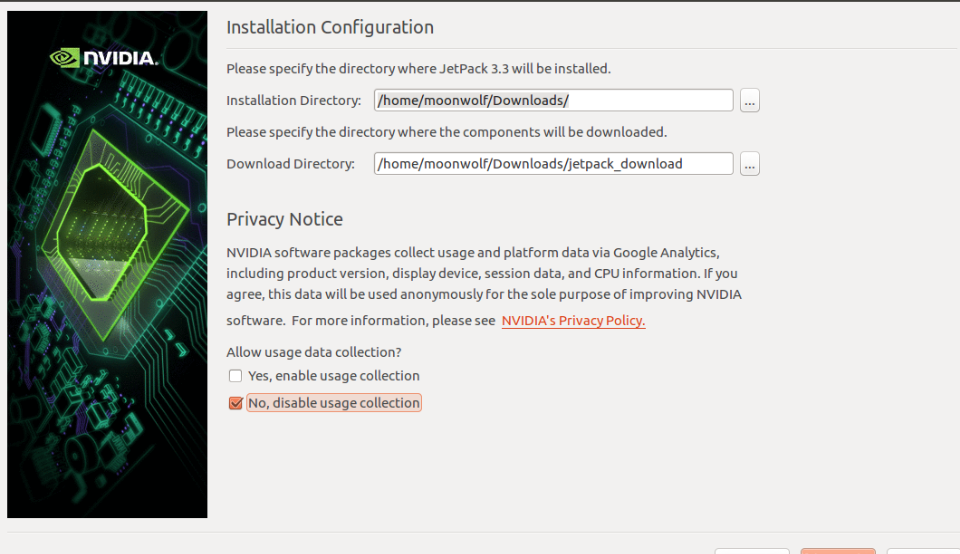
Task: Browse for the Installation Directory folder
Action: [x=750, y=100]
